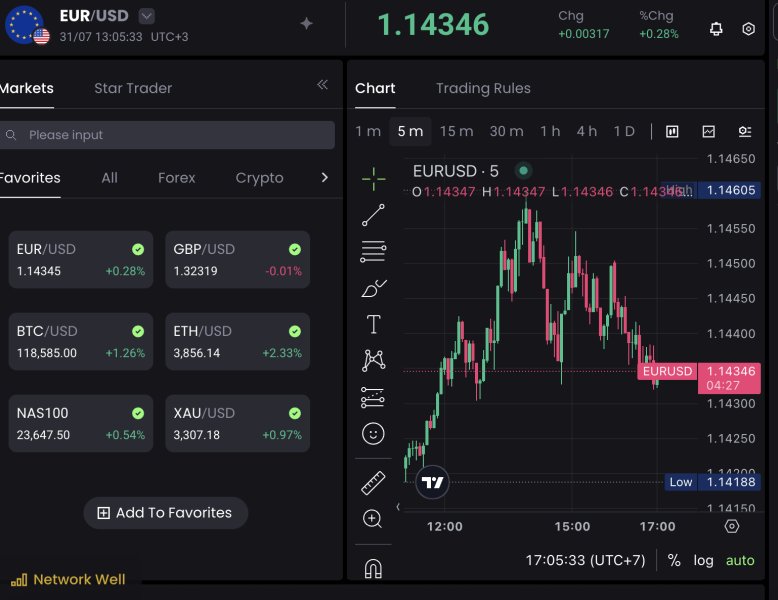Collapse the Markets side panel
778x600 pixels.
point(322,85)
